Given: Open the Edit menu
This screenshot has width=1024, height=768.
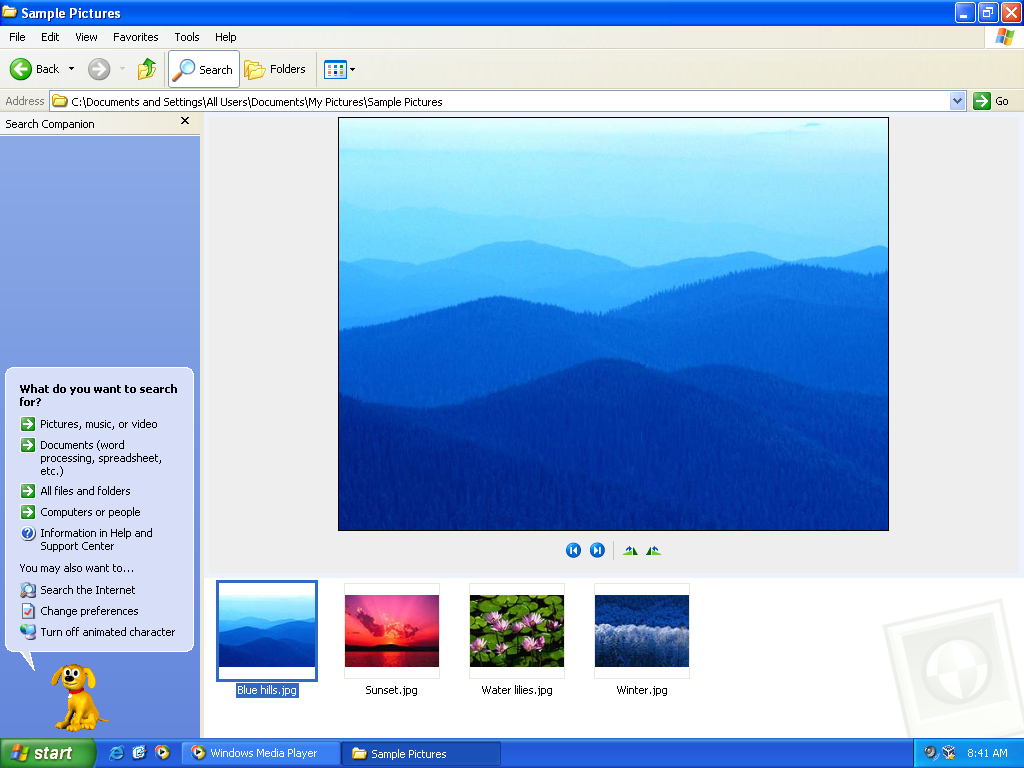Looking at the screenshot, I should (50, 37).
